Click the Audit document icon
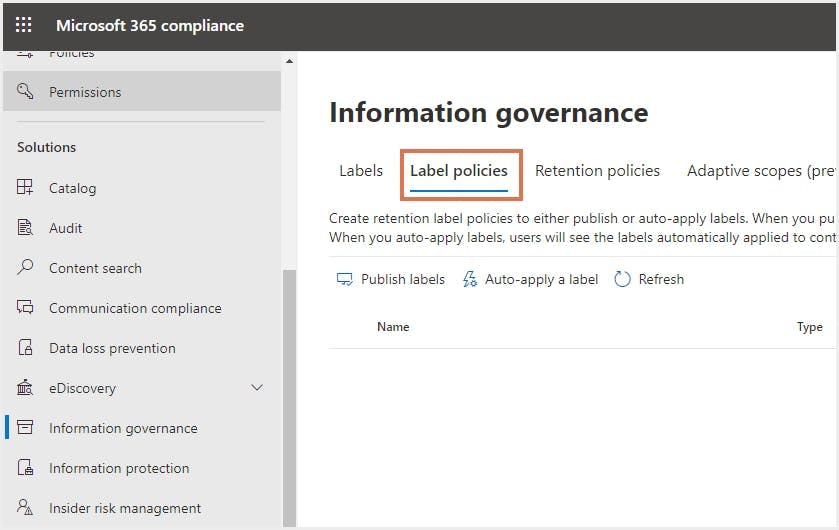Screen dimensions: 839x530 (x=26, y=228)
